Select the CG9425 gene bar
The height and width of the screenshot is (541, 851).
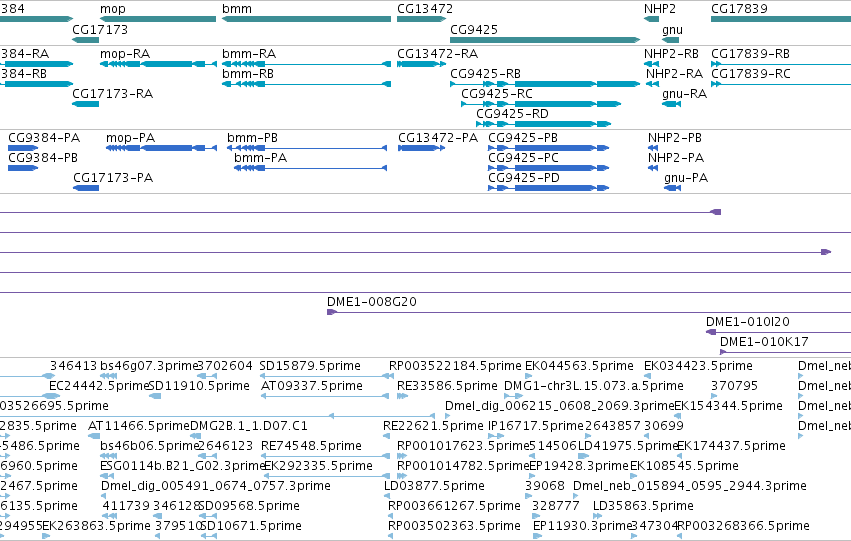[545, 40]
